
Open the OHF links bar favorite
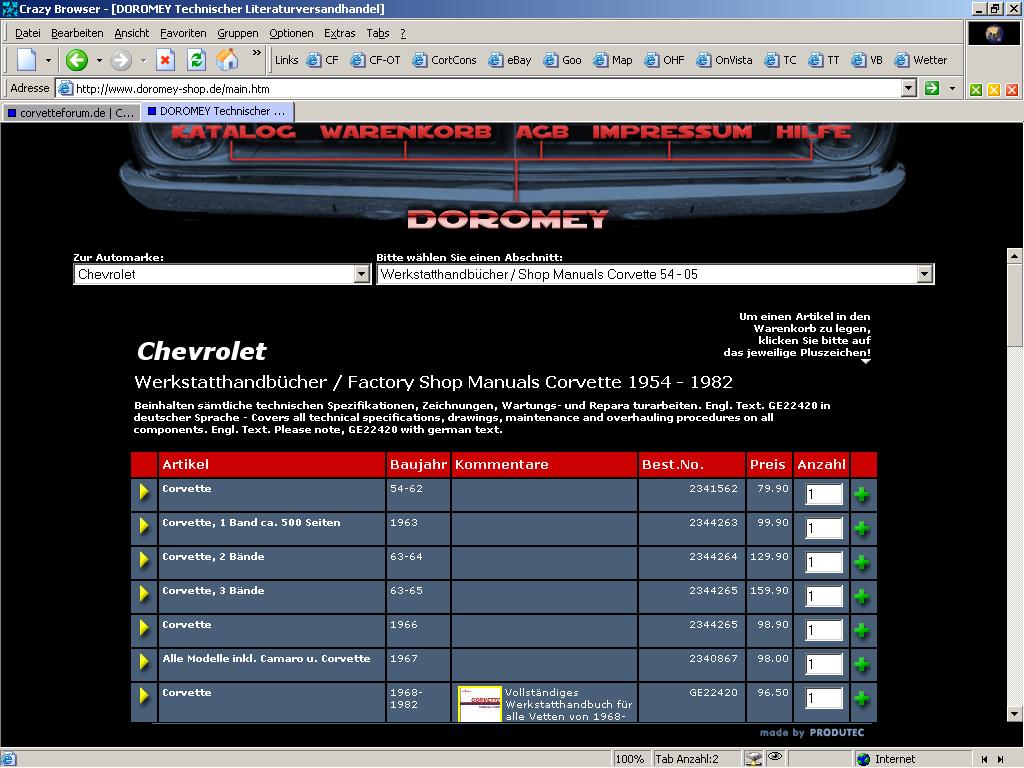click(664, 60)
